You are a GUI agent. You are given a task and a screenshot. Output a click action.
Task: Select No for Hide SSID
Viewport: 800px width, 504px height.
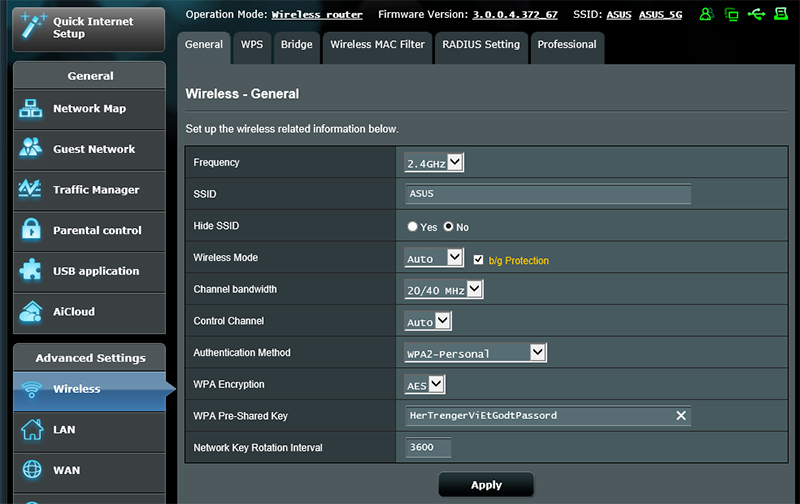[449, 227]
